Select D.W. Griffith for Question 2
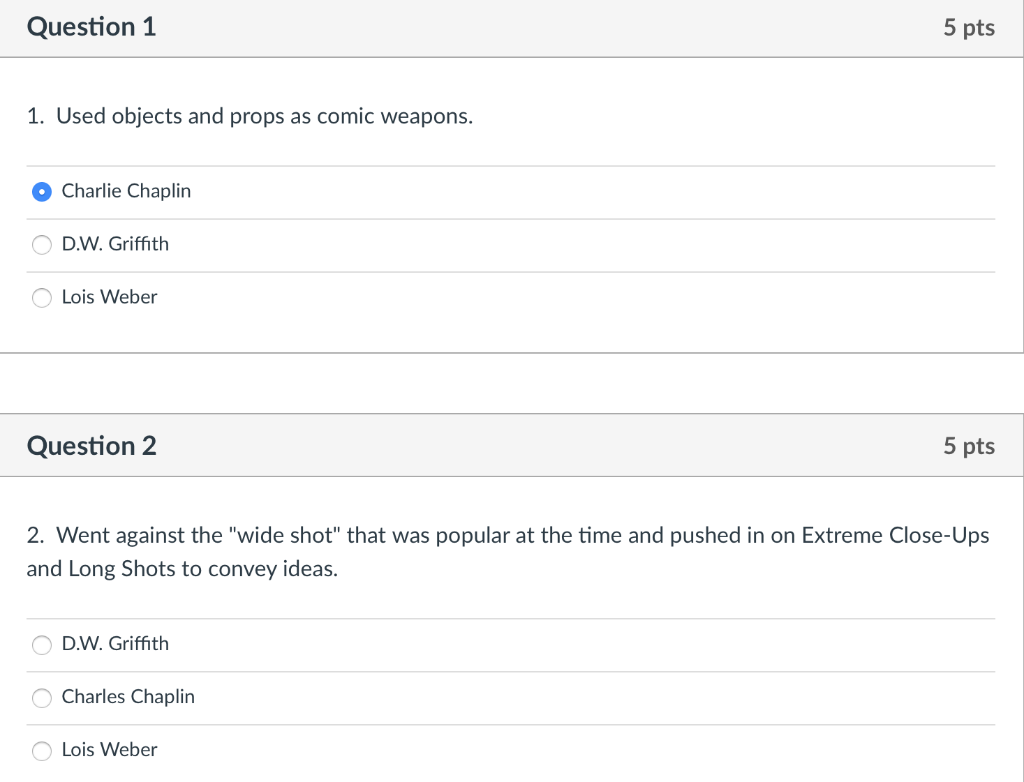1024x782 pixels. click(x=42, y=645)
